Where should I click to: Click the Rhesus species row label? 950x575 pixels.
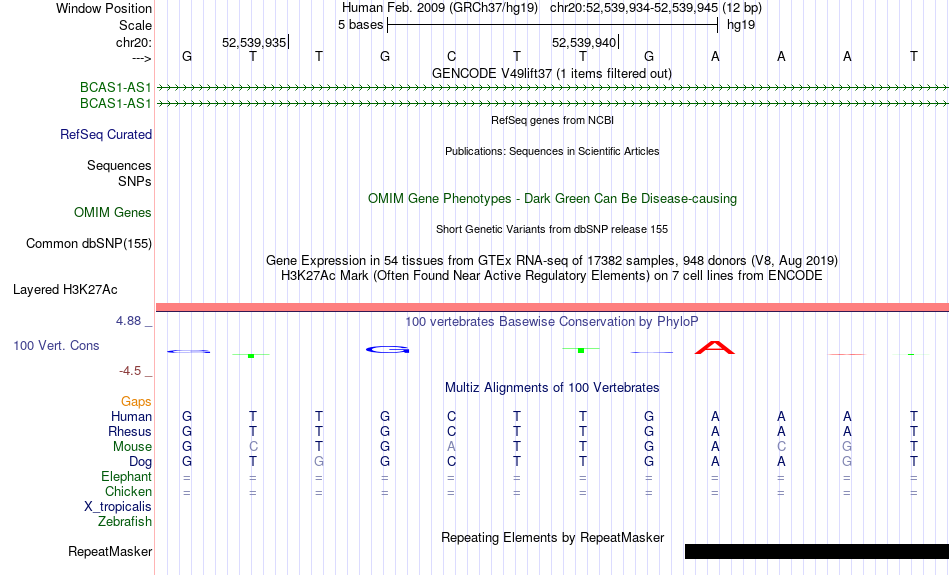click(130, 432)
